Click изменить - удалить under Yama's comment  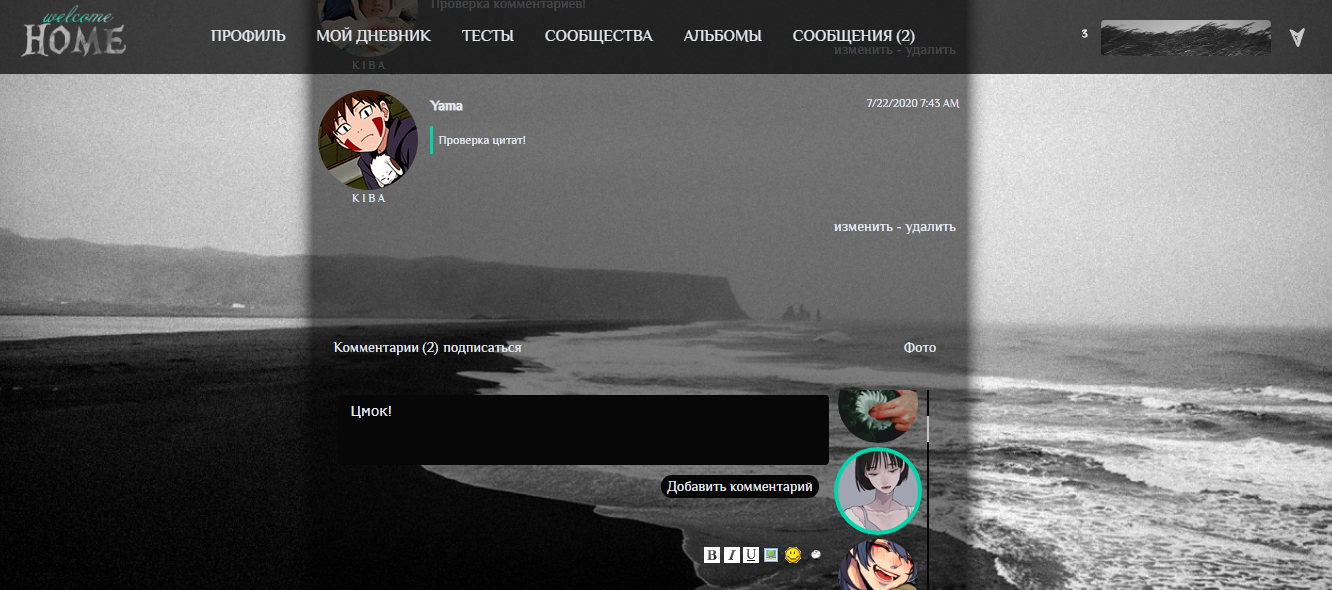tap(894, 226)
